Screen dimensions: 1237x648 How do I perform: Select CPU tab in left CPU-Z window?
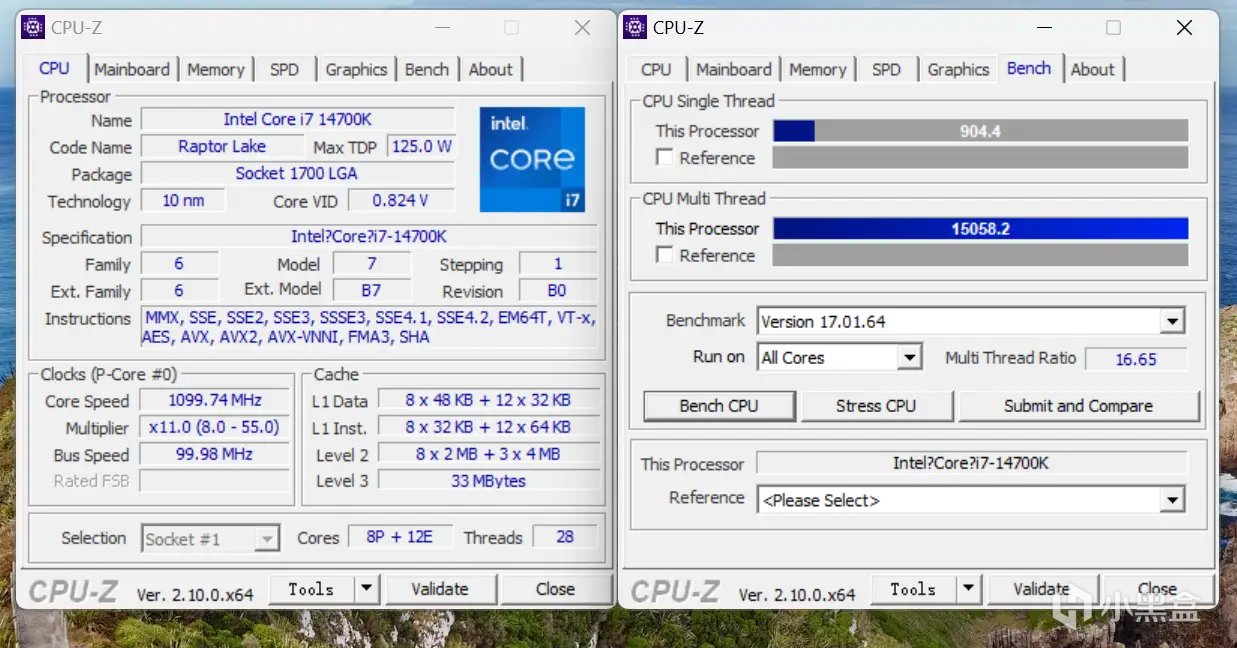point(54,68)
